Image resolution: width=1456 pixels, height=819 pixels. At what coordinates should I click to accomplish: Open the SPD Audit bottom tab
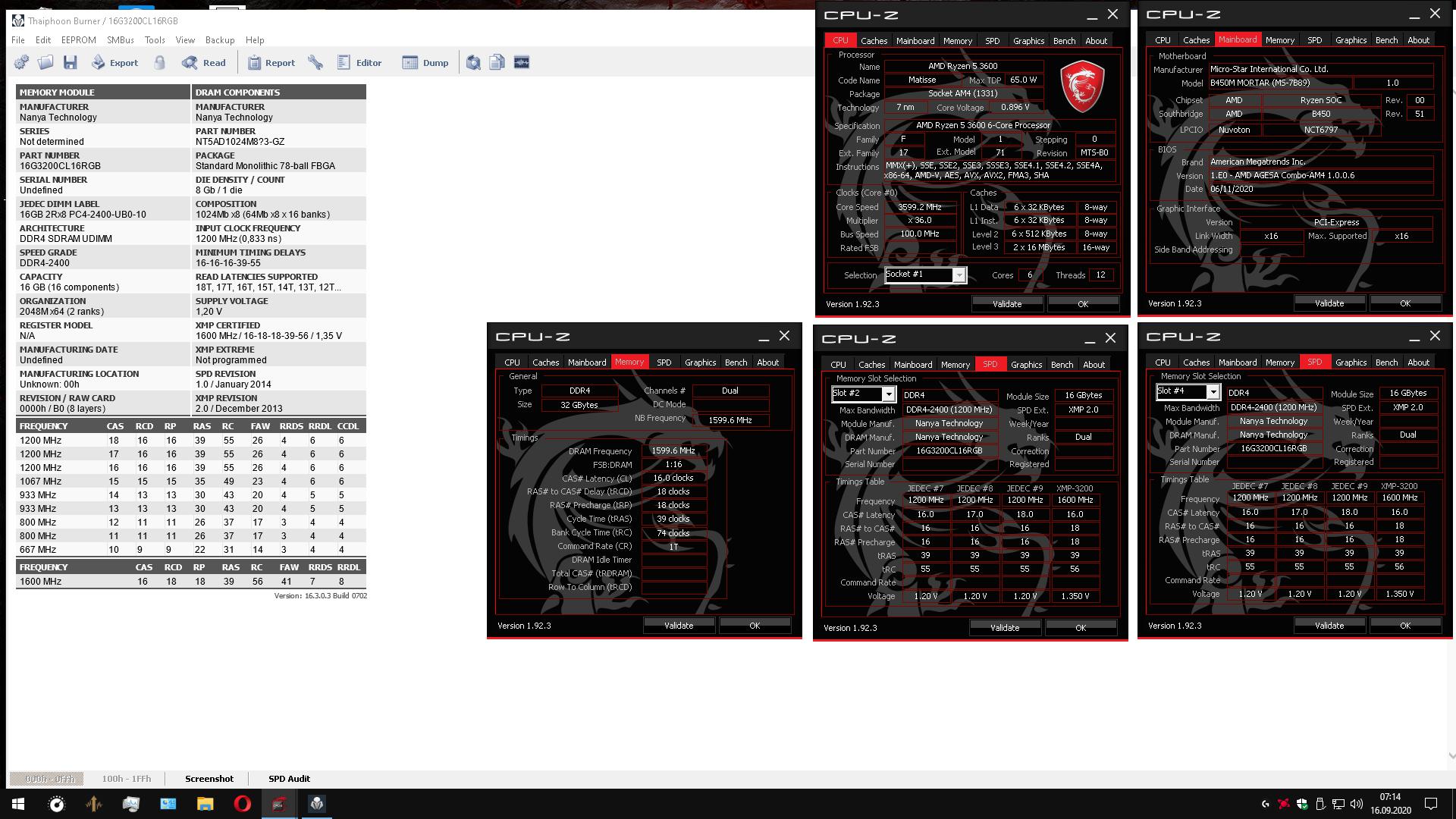click(289, 779)
